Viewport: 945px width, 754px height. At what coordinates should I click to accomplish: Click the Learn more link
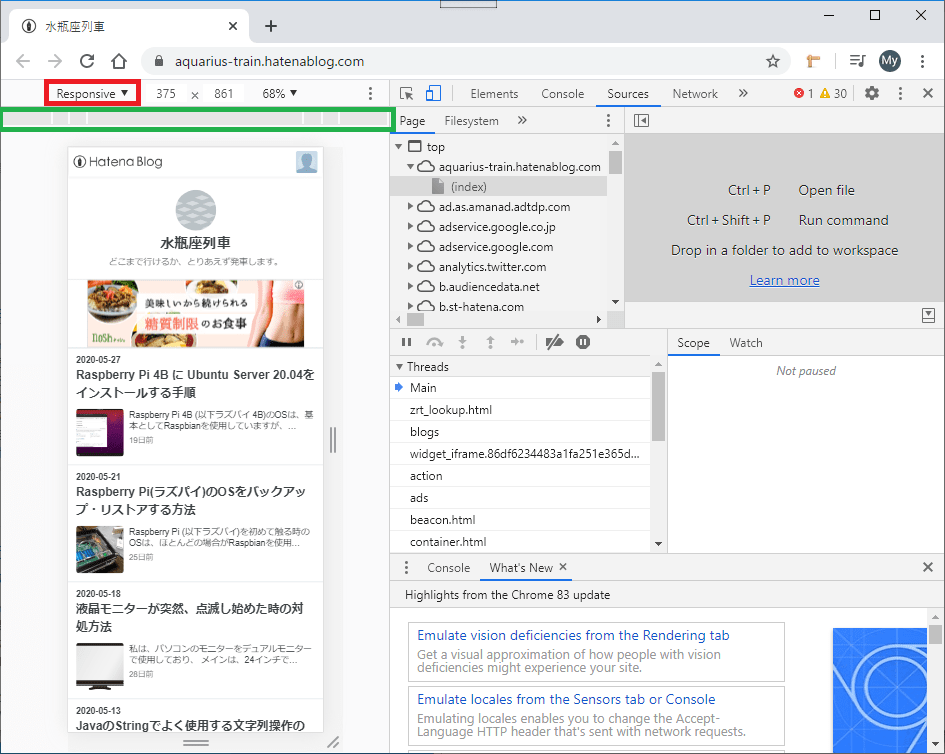point(784,280)
